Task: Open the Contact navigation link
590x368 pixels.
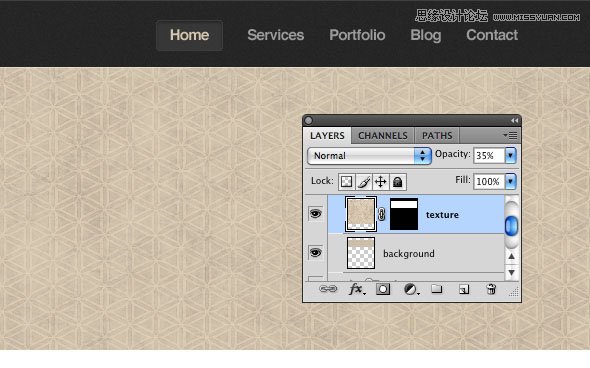Action: pos(492,35)
